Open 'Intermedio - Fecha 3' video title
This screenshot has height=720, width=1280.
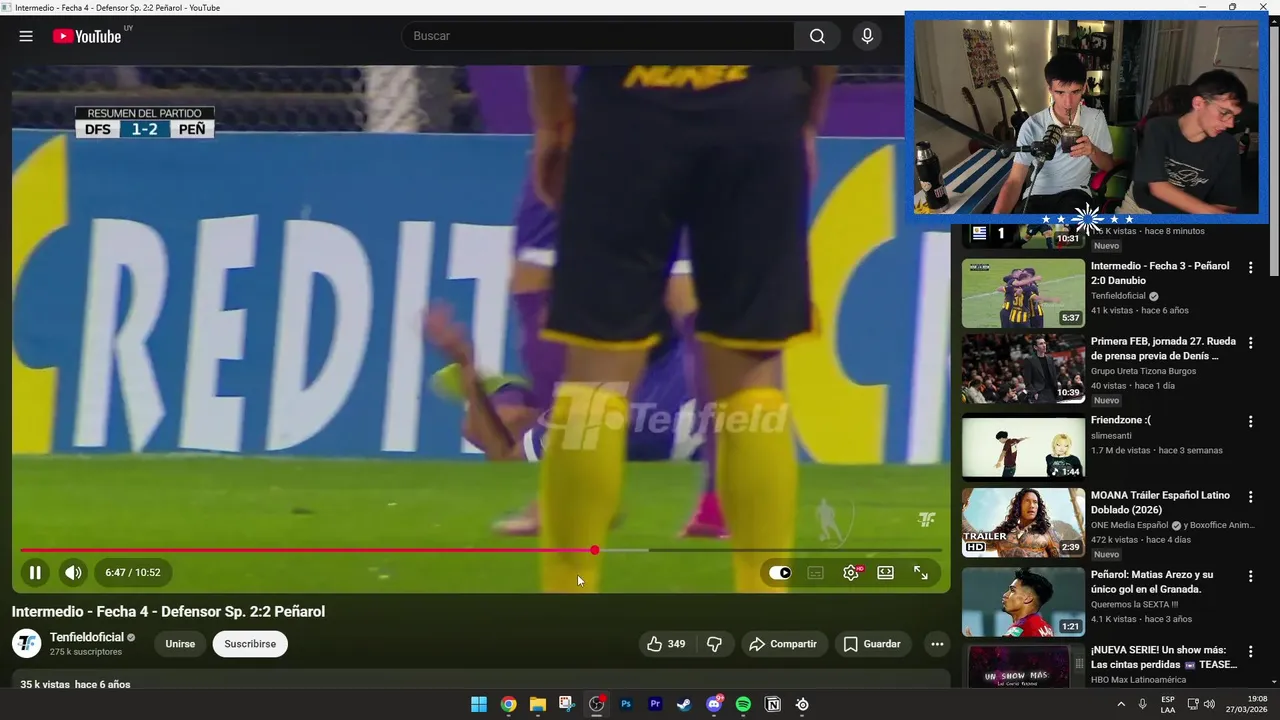pos(1160,274)
